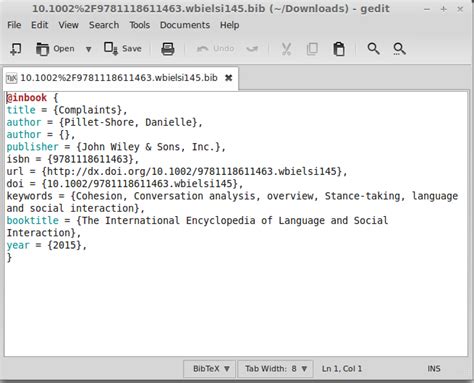The image size is (474, 383).
Task: Click the Open file button
Action: pos(55,49)
